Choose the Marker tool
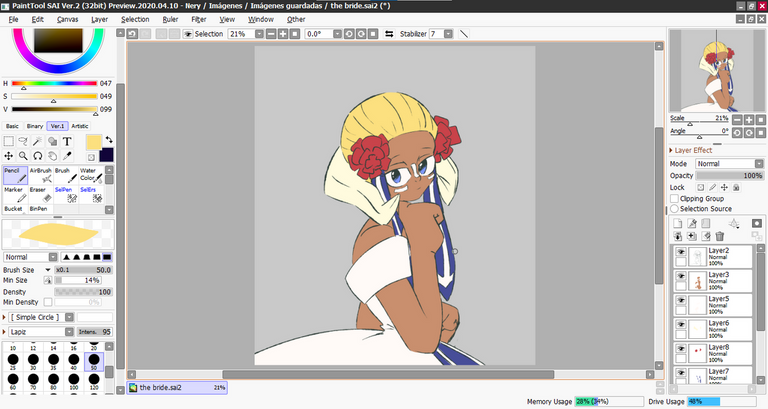This screenshot has width=768, height=409. pyautogui.click(x=15, y=194)
